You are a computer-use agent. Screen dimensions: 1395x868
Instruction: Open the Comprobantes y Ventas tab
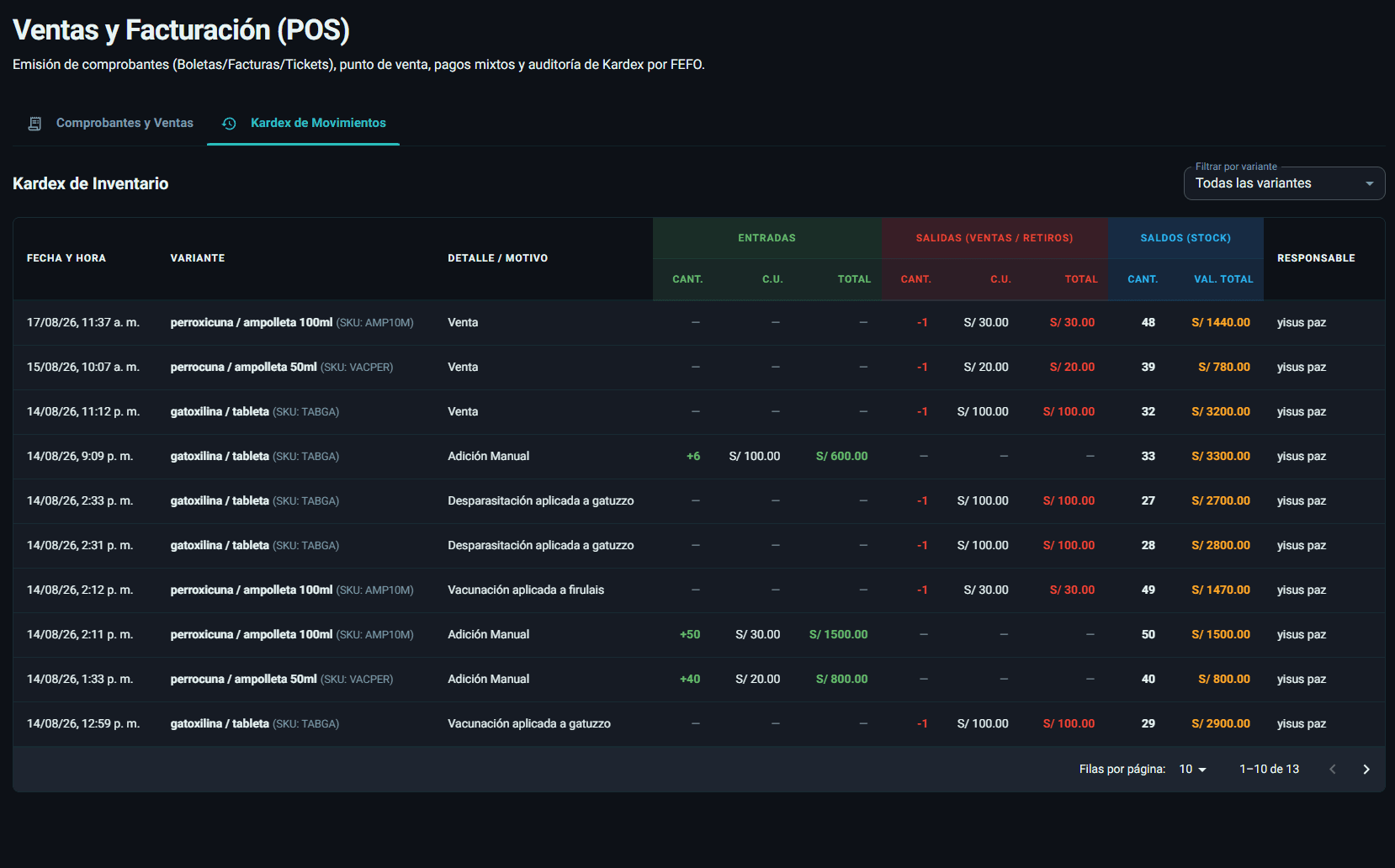click(109, 123)
